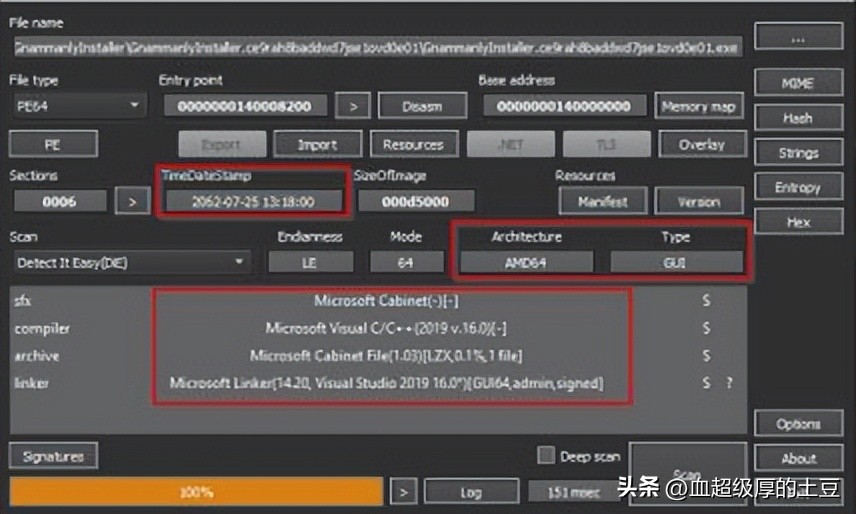Click the S link on the linker row
856x514 pixels.
click(706, 383)
